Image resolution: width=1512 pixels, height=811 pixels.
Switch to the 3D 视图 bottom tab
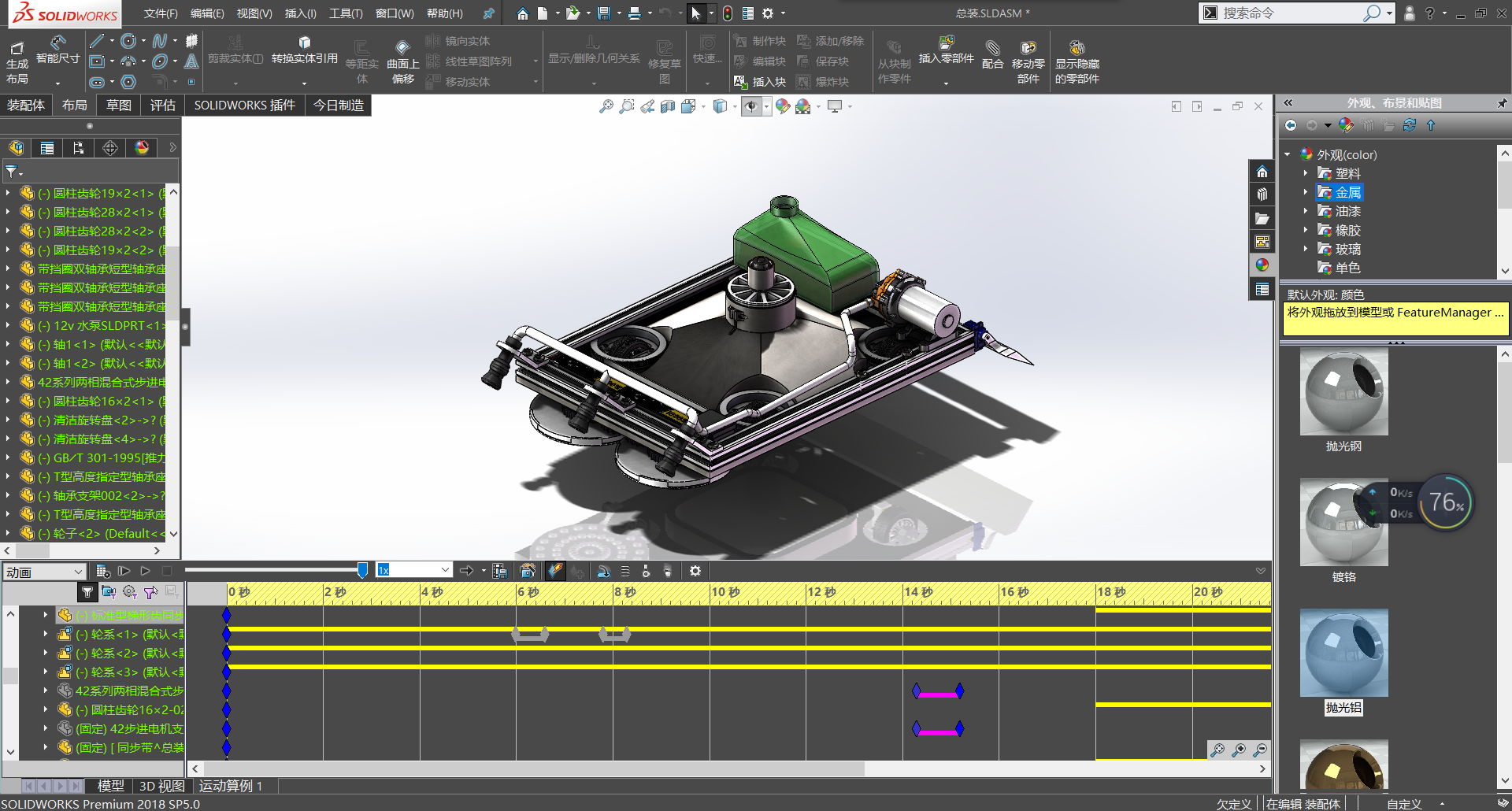point(161,786)
